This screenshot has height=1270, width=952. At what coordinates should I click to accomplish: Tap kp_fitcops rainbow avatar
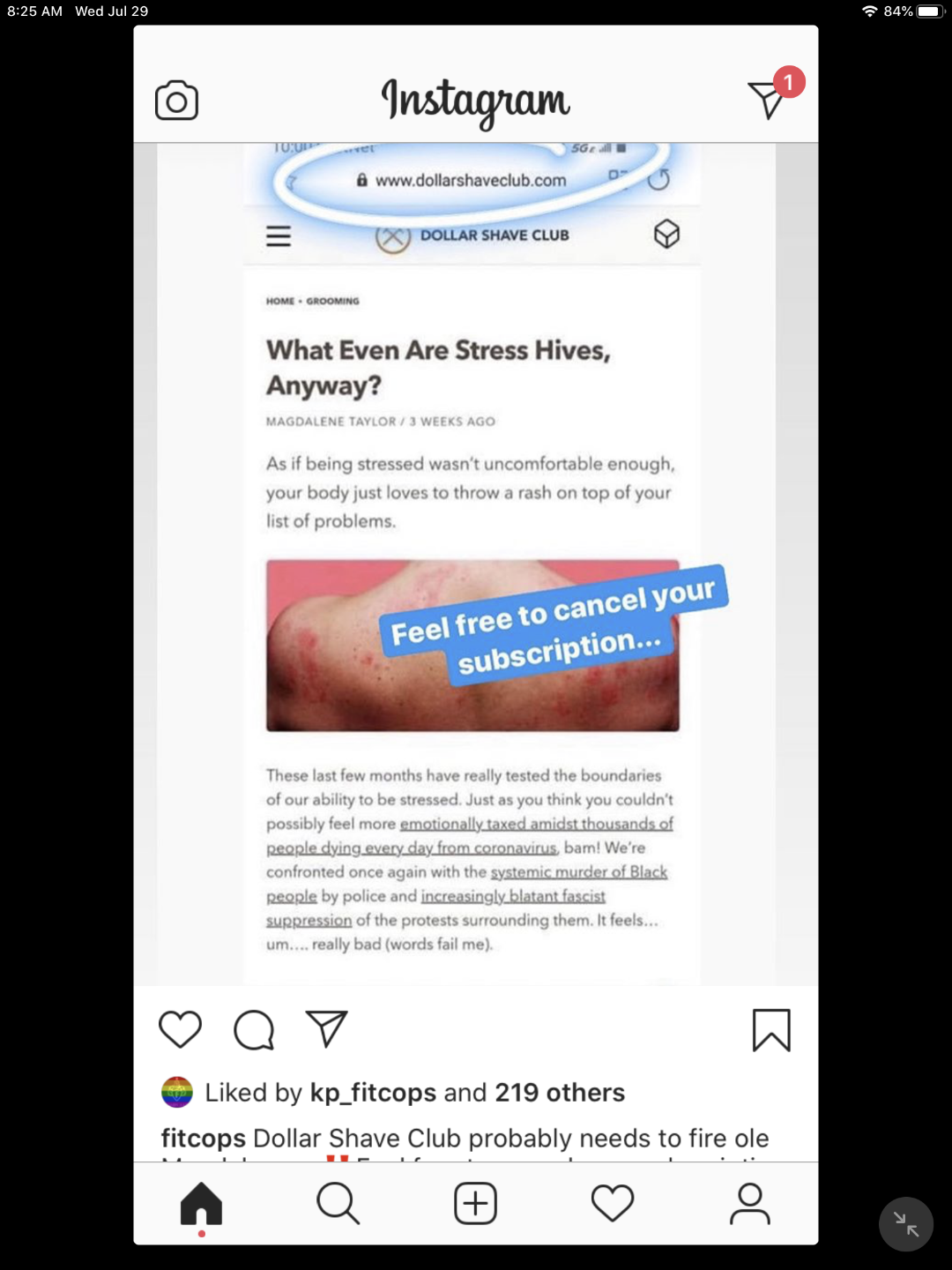177,1092
